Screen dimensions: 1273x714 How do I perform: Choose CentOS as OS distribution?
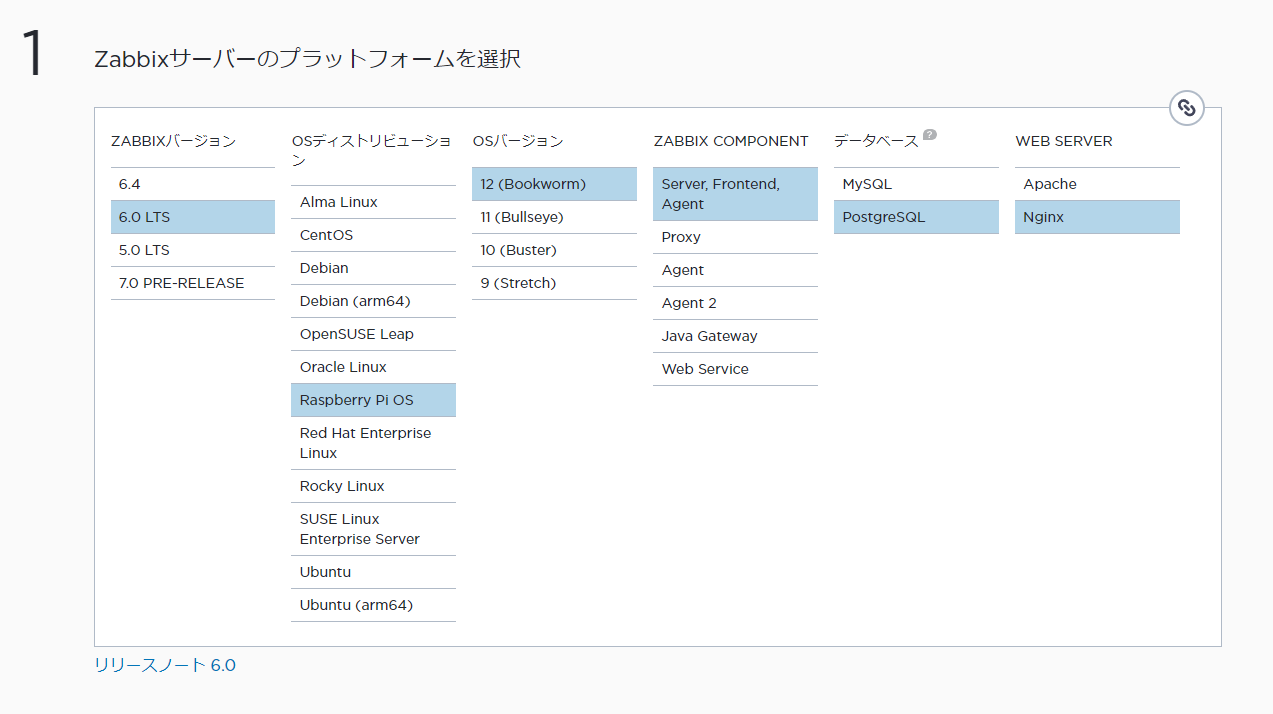(373, 235)
